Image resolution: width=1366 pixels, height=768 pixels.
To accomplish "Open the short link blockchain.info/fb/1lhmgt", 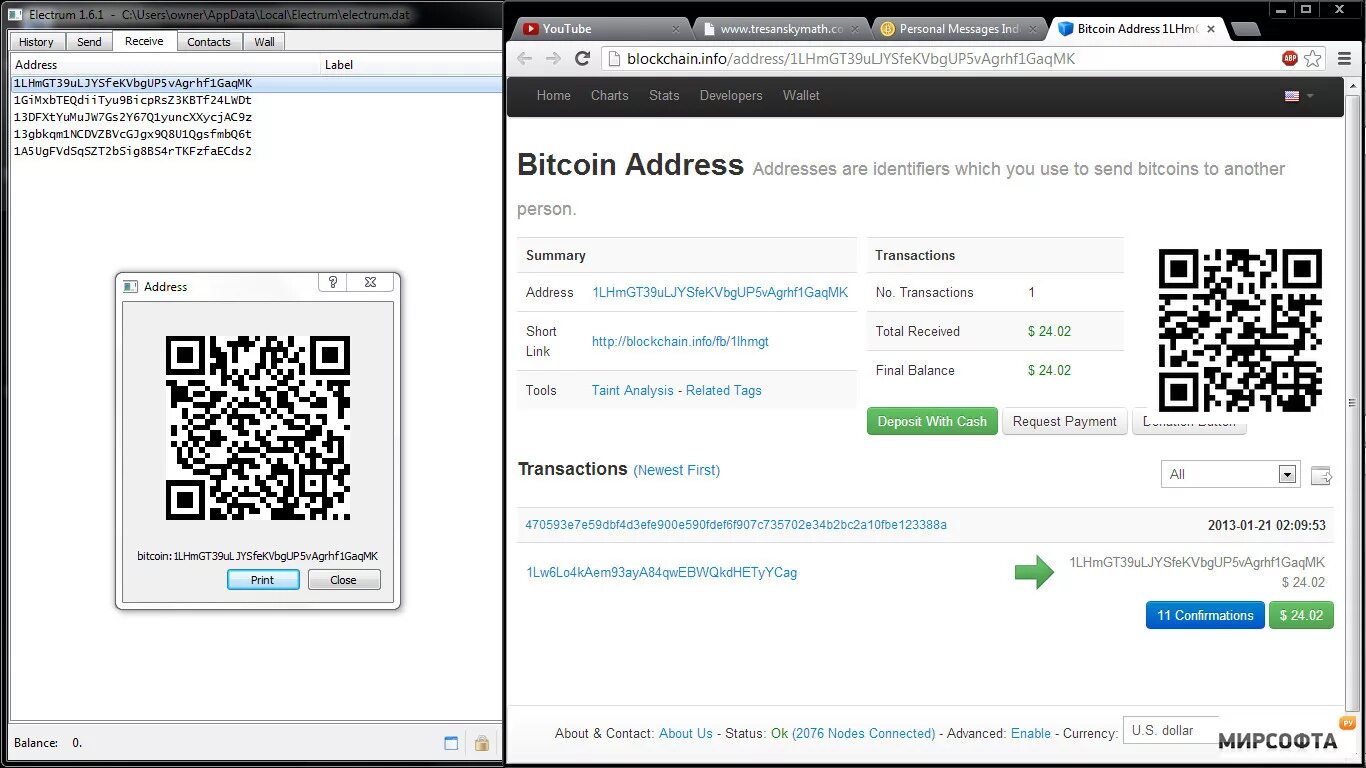I will coord(680,341).
